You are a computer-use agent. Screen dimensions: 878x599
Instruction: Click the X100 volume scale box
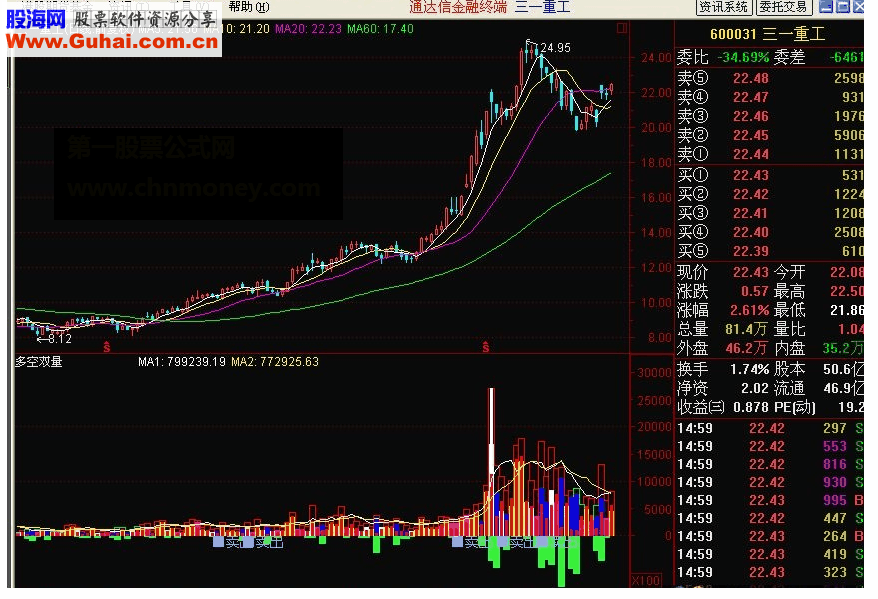(x=646, y=581)
